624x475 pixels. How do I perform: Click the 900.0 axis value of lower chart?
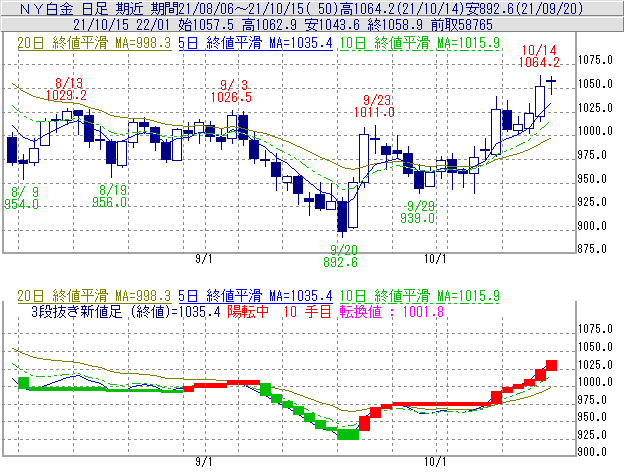point(592,452)
